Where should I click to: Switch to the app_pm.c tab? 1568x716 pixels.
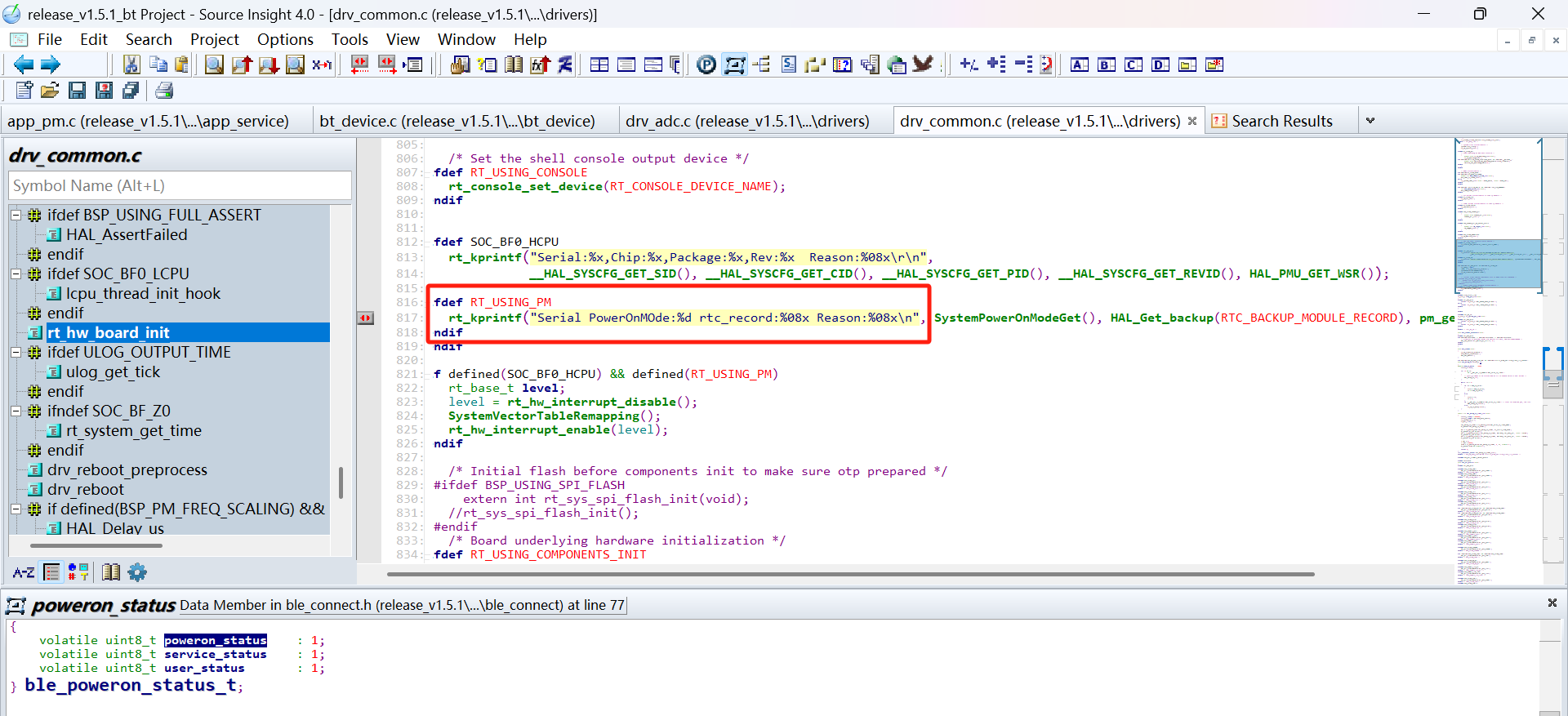tap(149, 121)
